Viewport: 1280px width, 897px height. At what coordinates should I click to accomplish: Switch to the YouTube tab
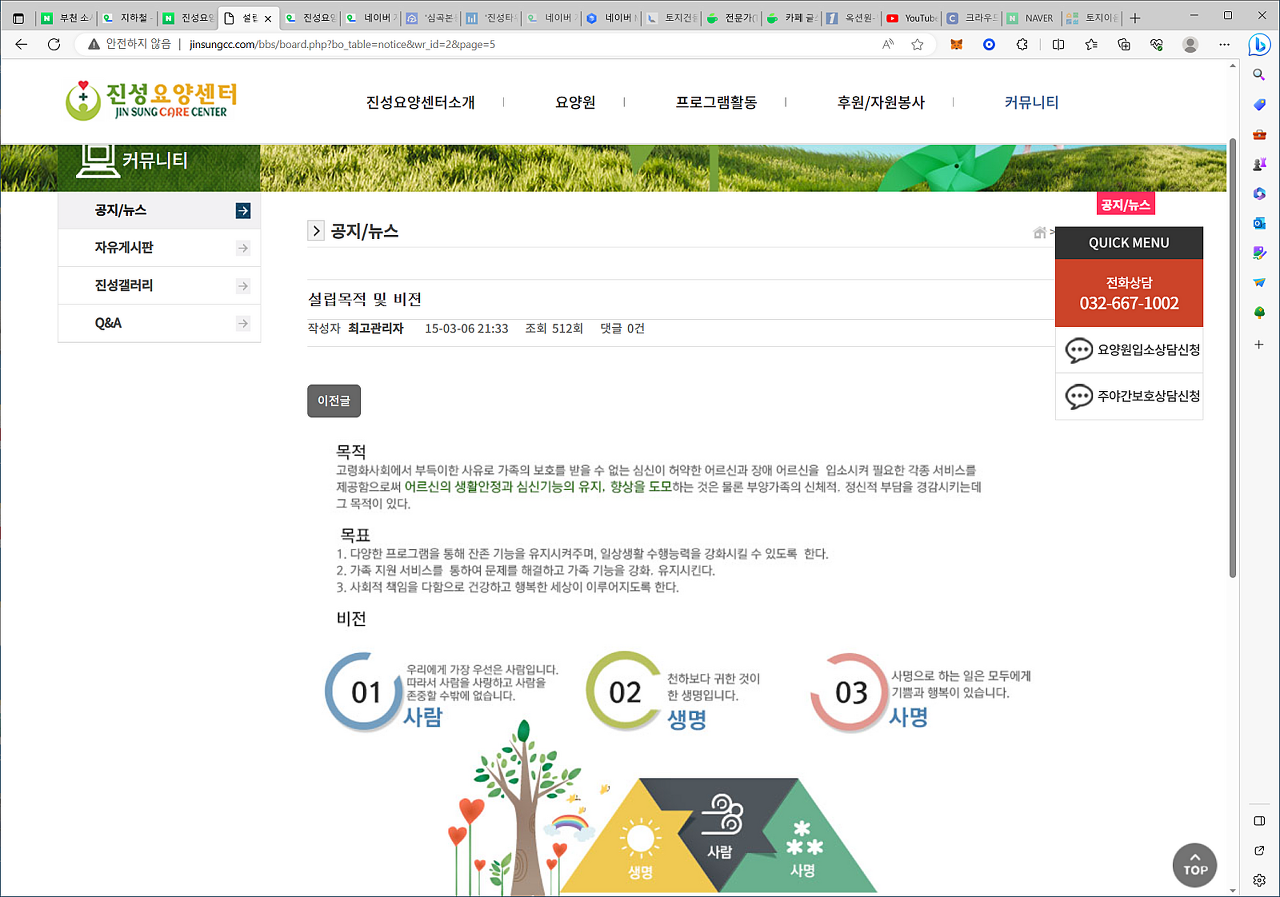point(910,18)
